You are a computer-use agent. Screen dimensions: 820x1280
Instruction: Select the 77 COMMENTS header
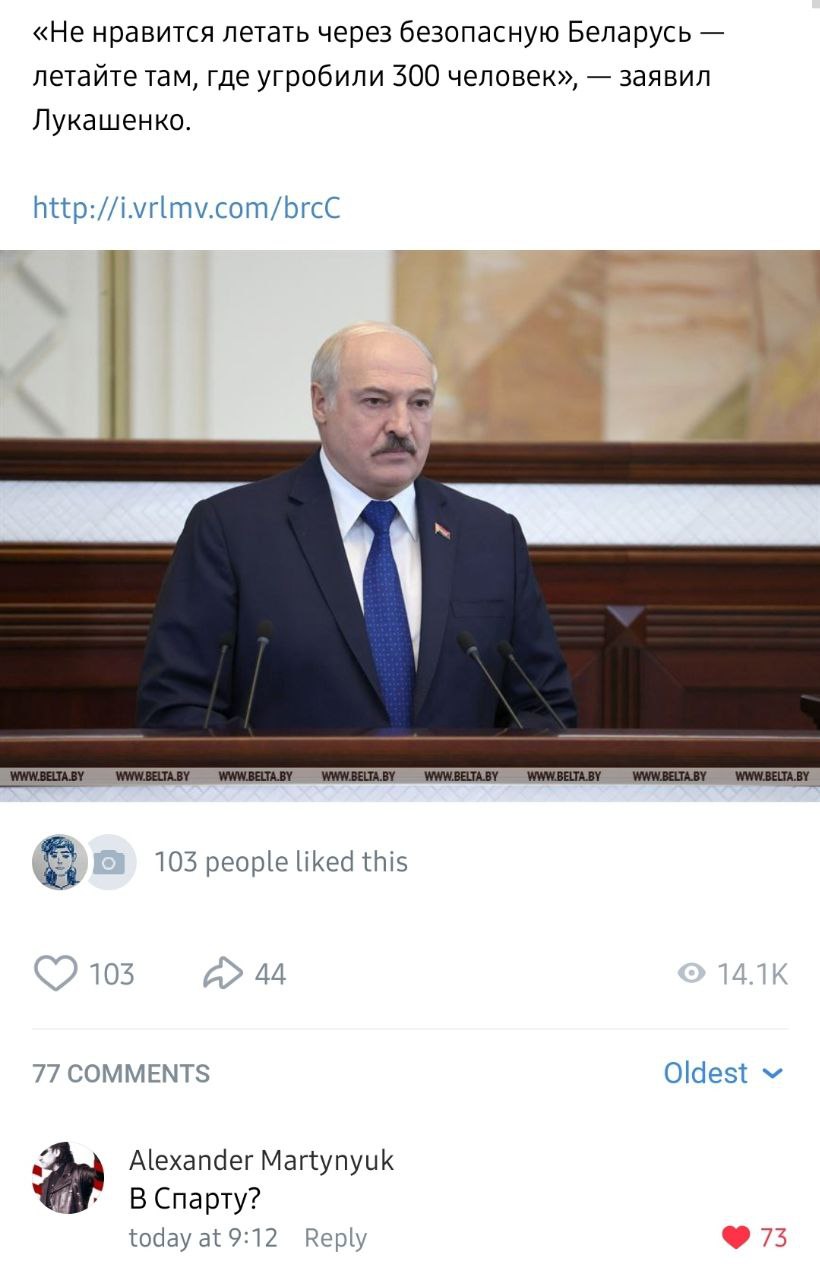coord(121,1074)
